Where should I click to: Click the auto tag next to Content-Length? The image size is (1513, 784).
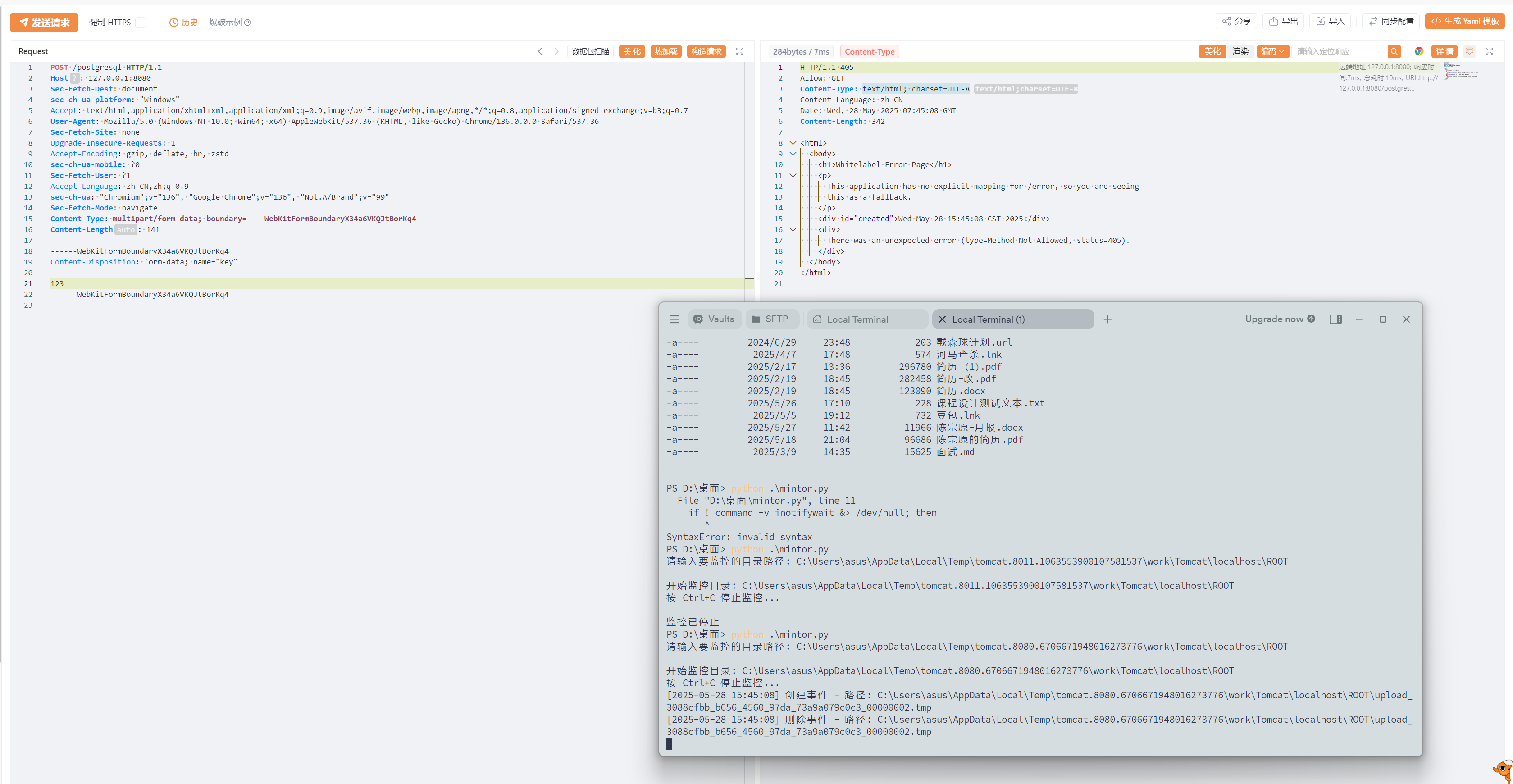125,230
